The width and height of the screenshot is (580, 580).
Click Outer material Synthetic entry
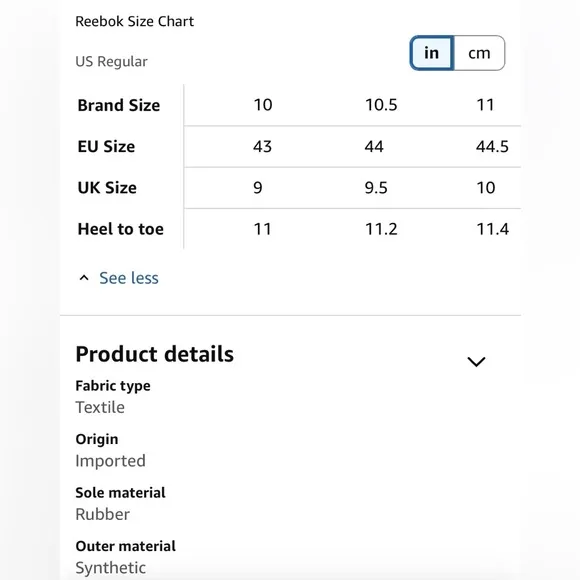pyautogui.click(x=125, y=557)
